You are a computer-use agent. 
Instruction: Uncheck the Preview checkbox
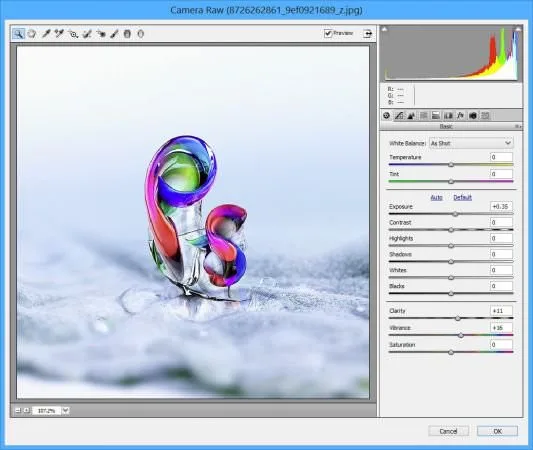coord(328,33)
